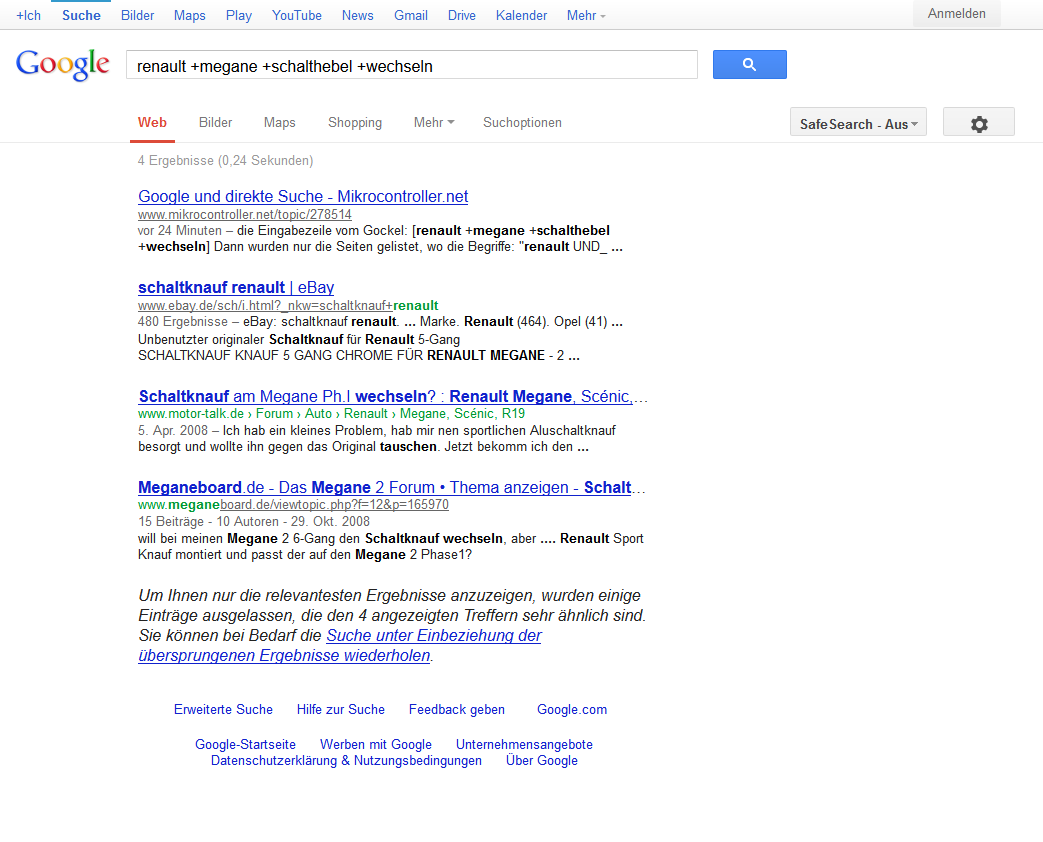
Task: Open Drive in the top bar
Action: point(462,15)
